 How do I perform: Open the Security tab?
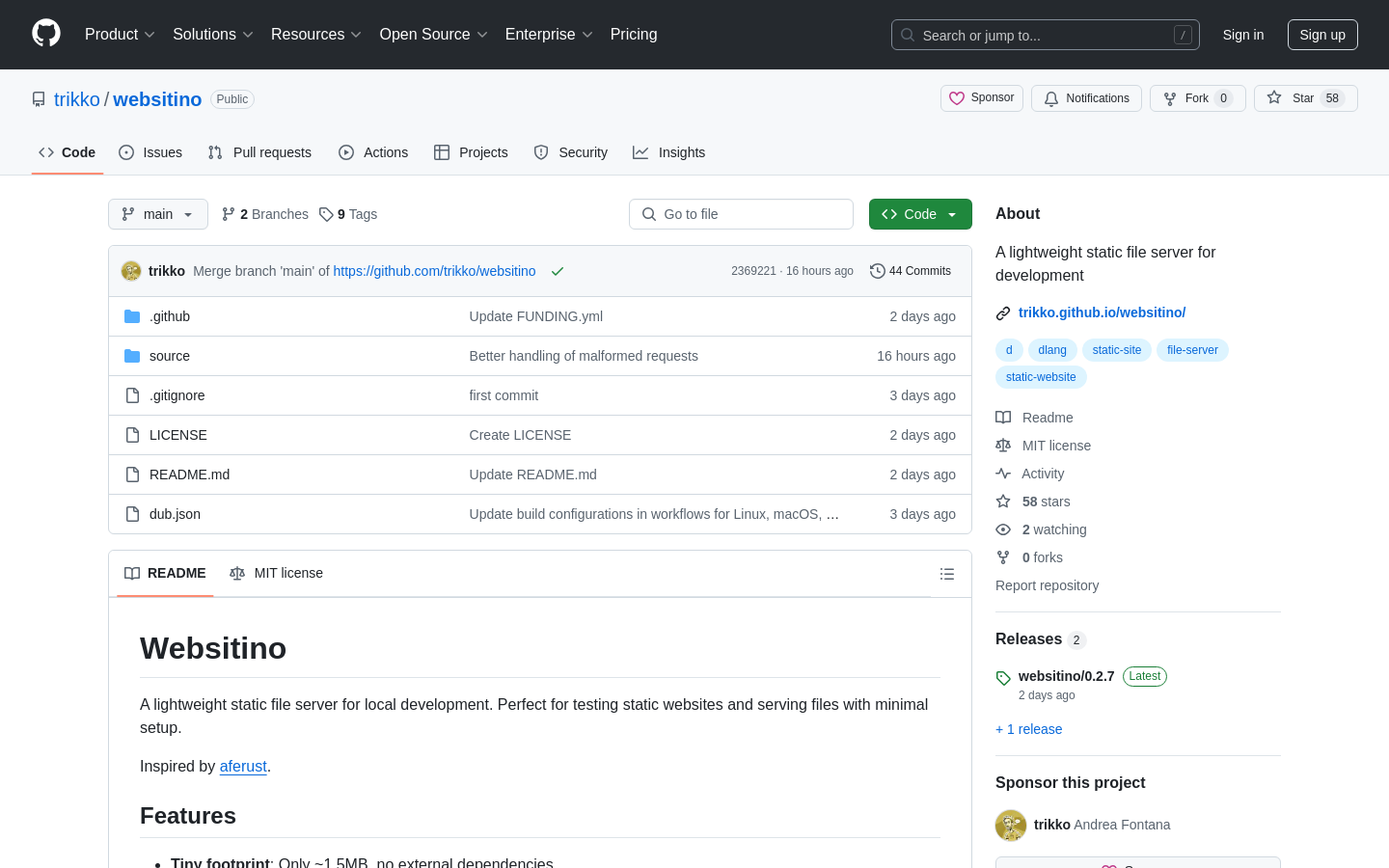point(571,152)
